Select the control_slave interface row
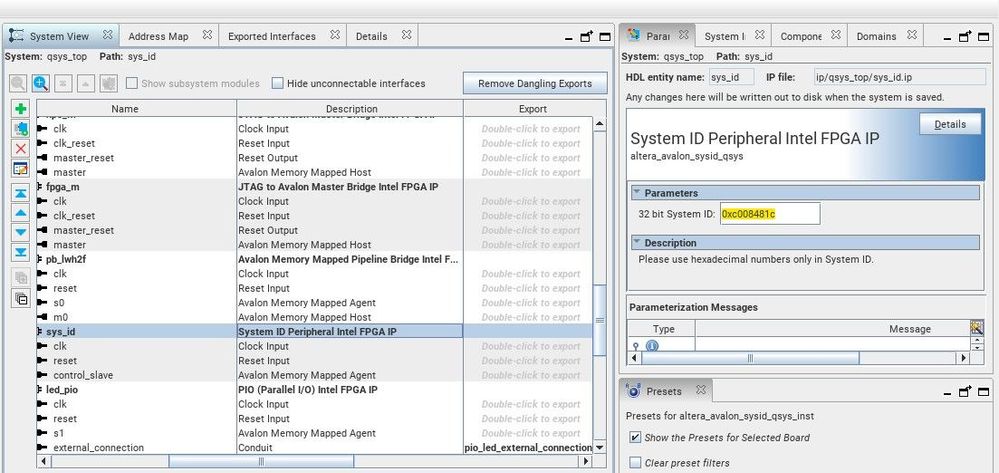This screenshot has height=473, width=999. click(x=313, y=375)
